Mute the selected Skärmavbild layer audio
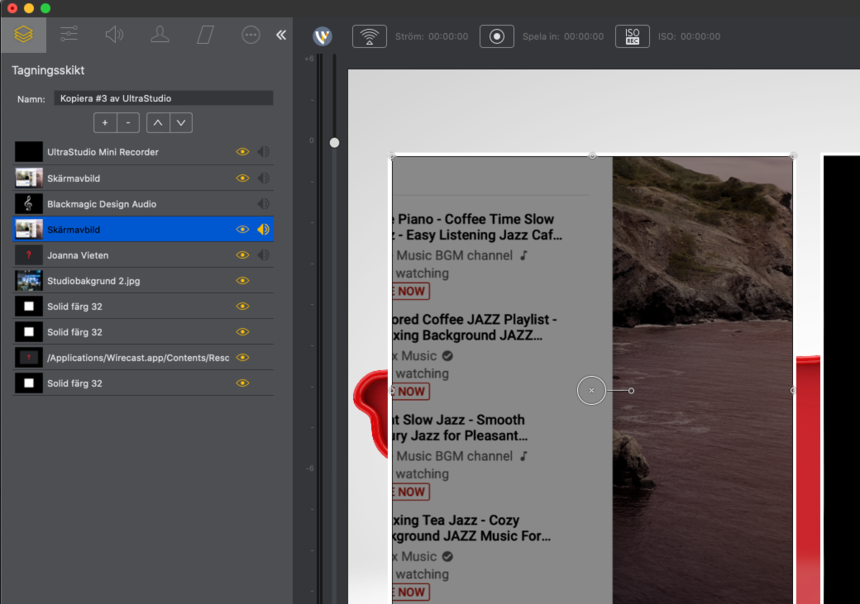 pos(263,229)
